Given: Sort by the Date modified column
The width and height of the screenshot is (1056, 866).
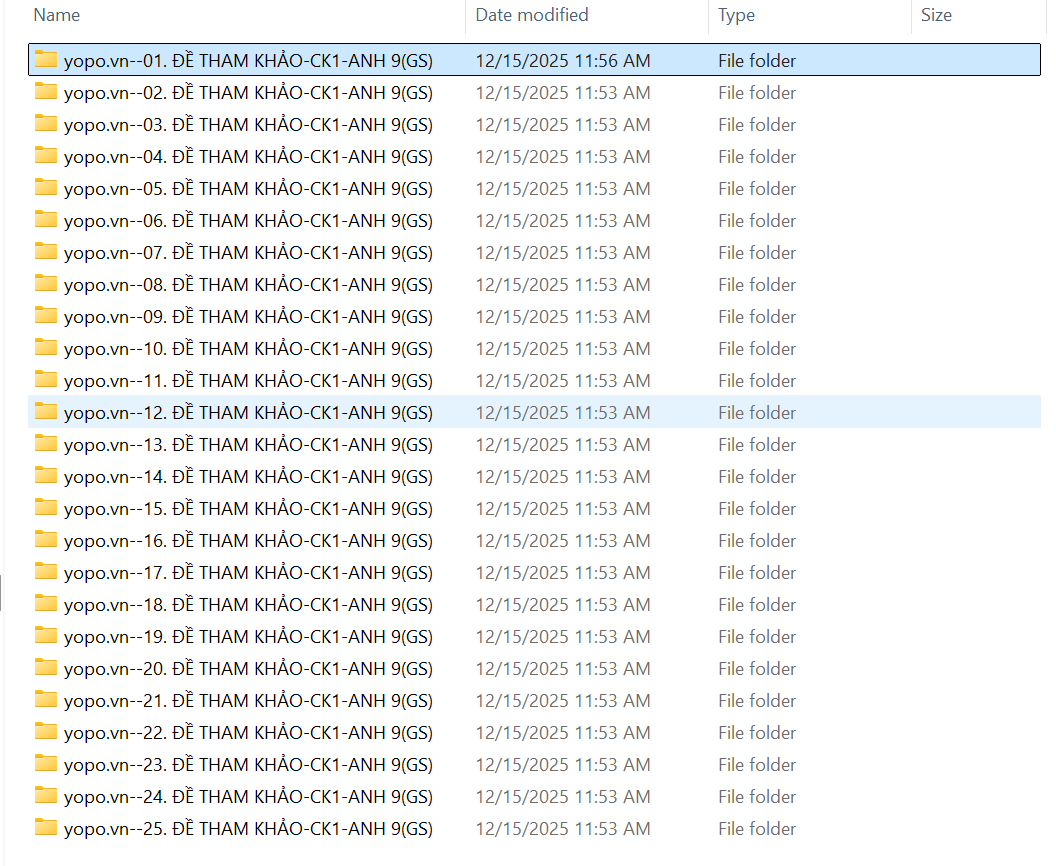Looking at the screenshot, I should 532,15.
